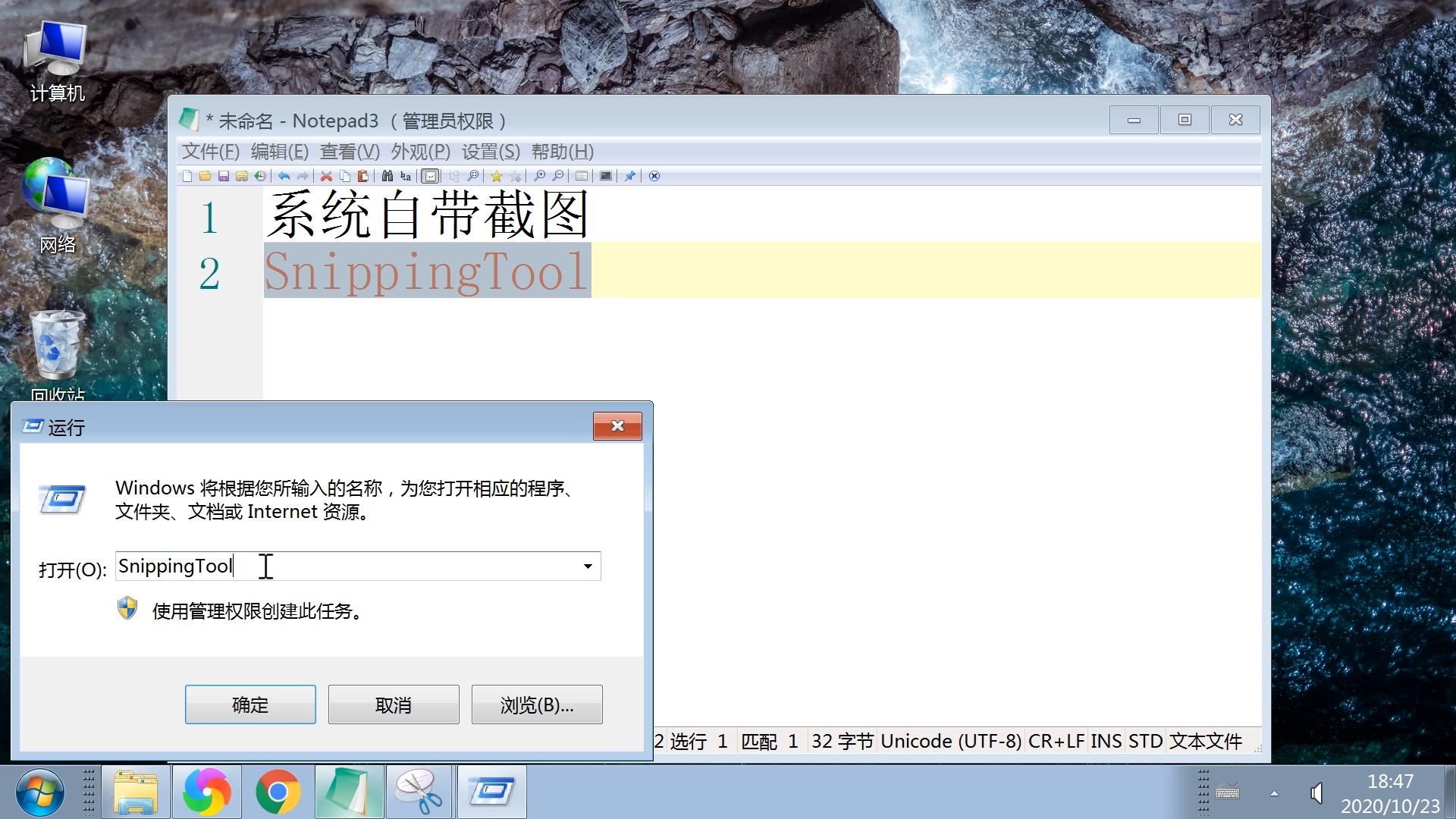The image size is (1456, 819).
Task: Open the 文件(F) menu
Action: (x=210, y=152)
